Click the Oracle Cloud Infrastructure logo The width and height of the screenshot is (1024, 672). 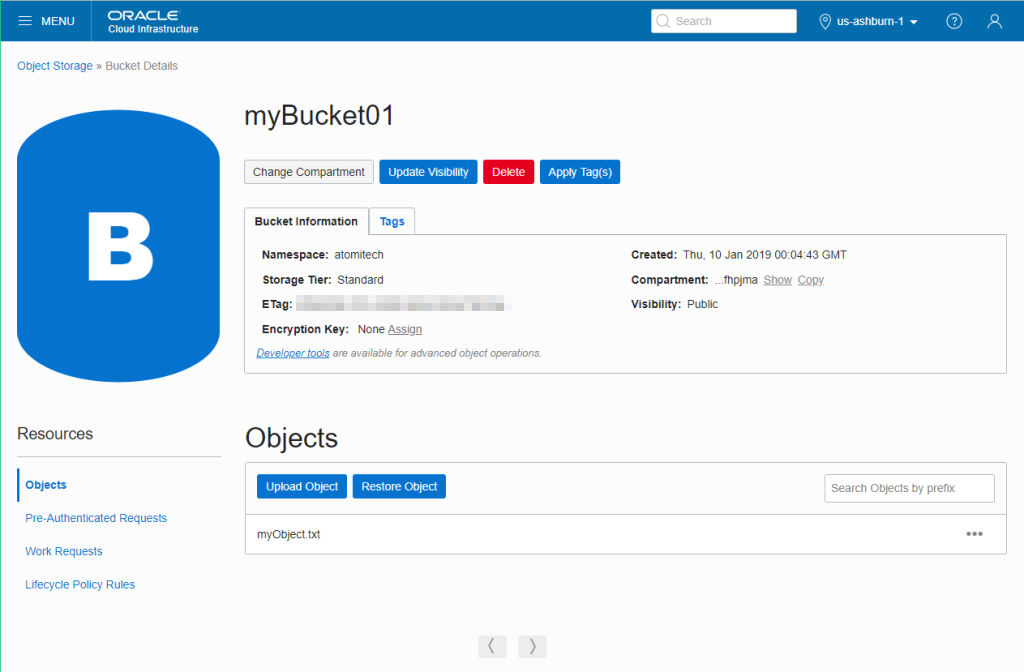[153, 22]
